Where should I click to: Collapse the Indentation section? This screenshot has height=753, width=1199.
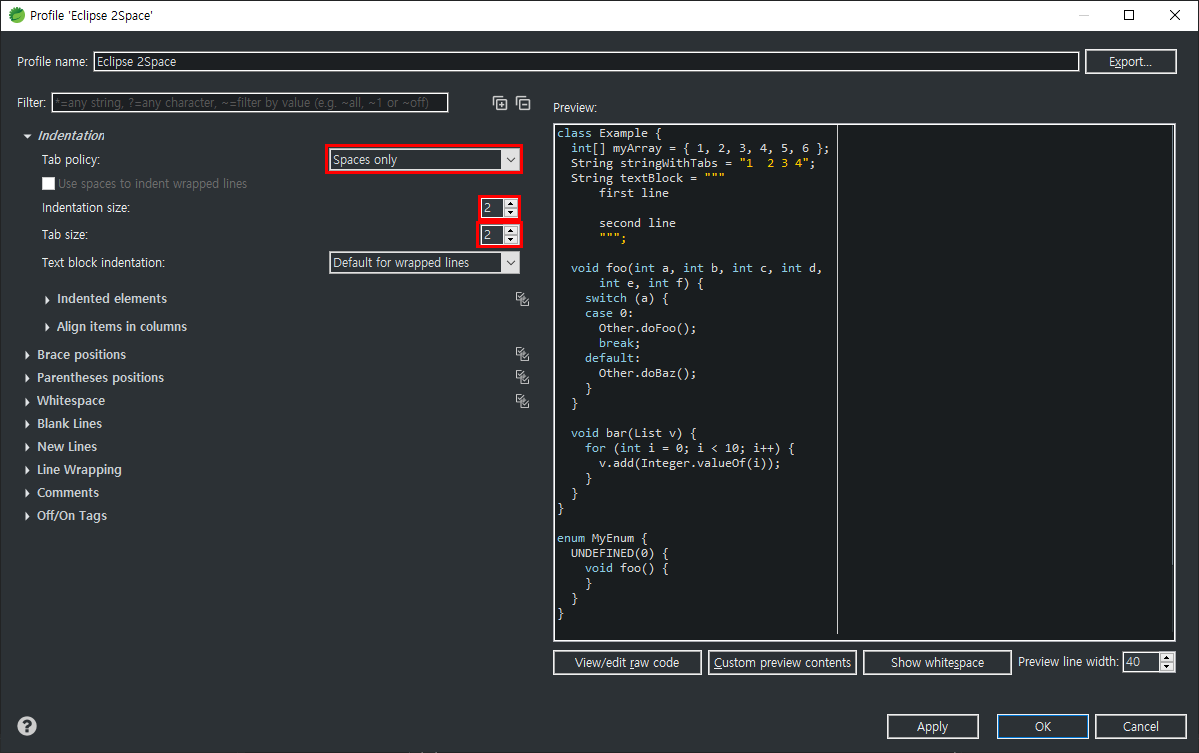(x=28, y=136)
